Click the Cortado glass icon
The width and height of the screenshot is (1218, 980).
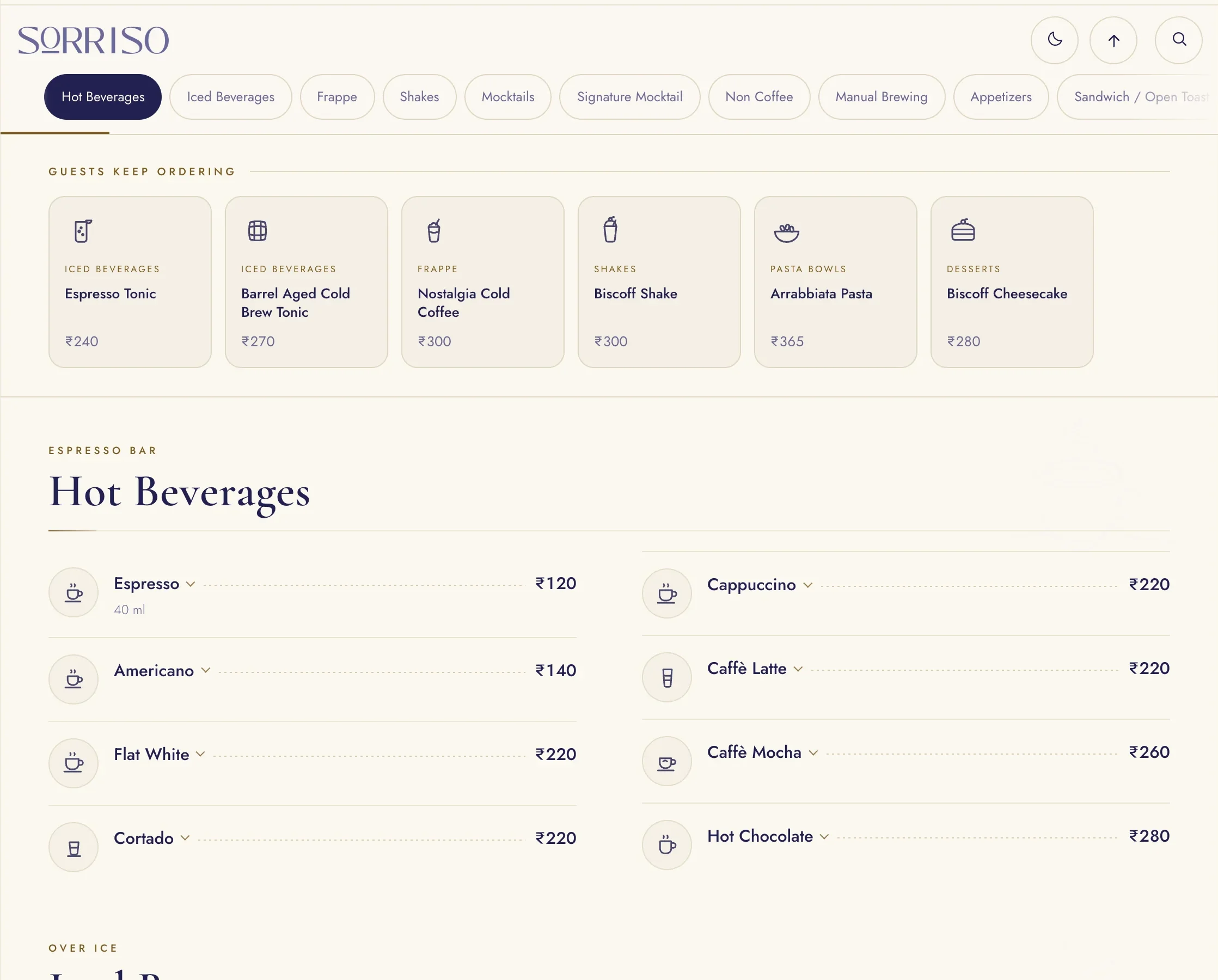[74, 847]
